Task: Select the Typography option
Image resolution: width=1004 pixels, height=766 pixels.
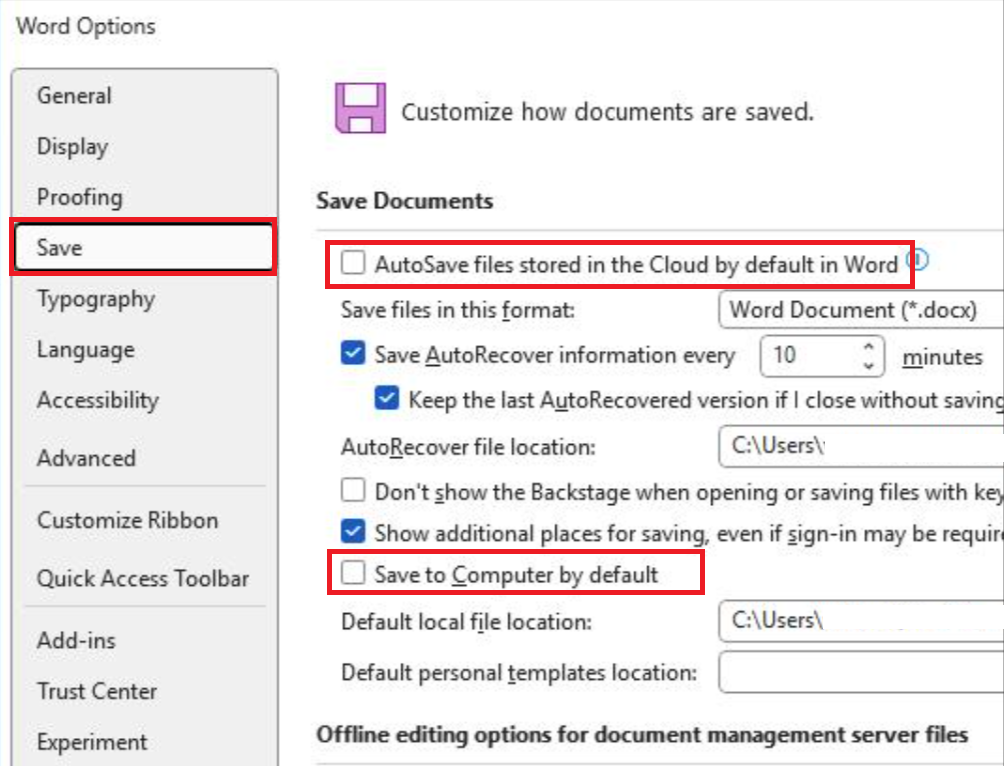Action: pyautogui.click(x=95, y=299)
